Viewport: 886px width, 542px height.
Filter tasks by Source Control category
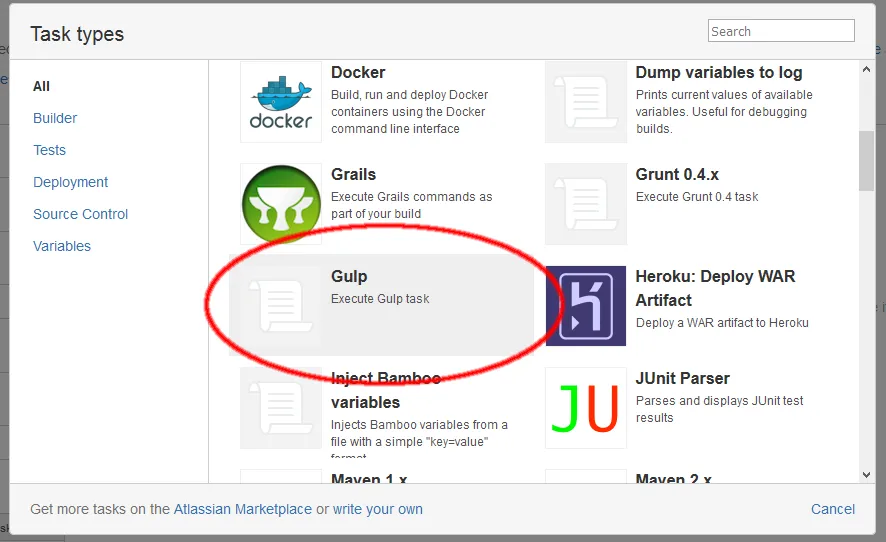pyautogui.click(x=80, y=214)
